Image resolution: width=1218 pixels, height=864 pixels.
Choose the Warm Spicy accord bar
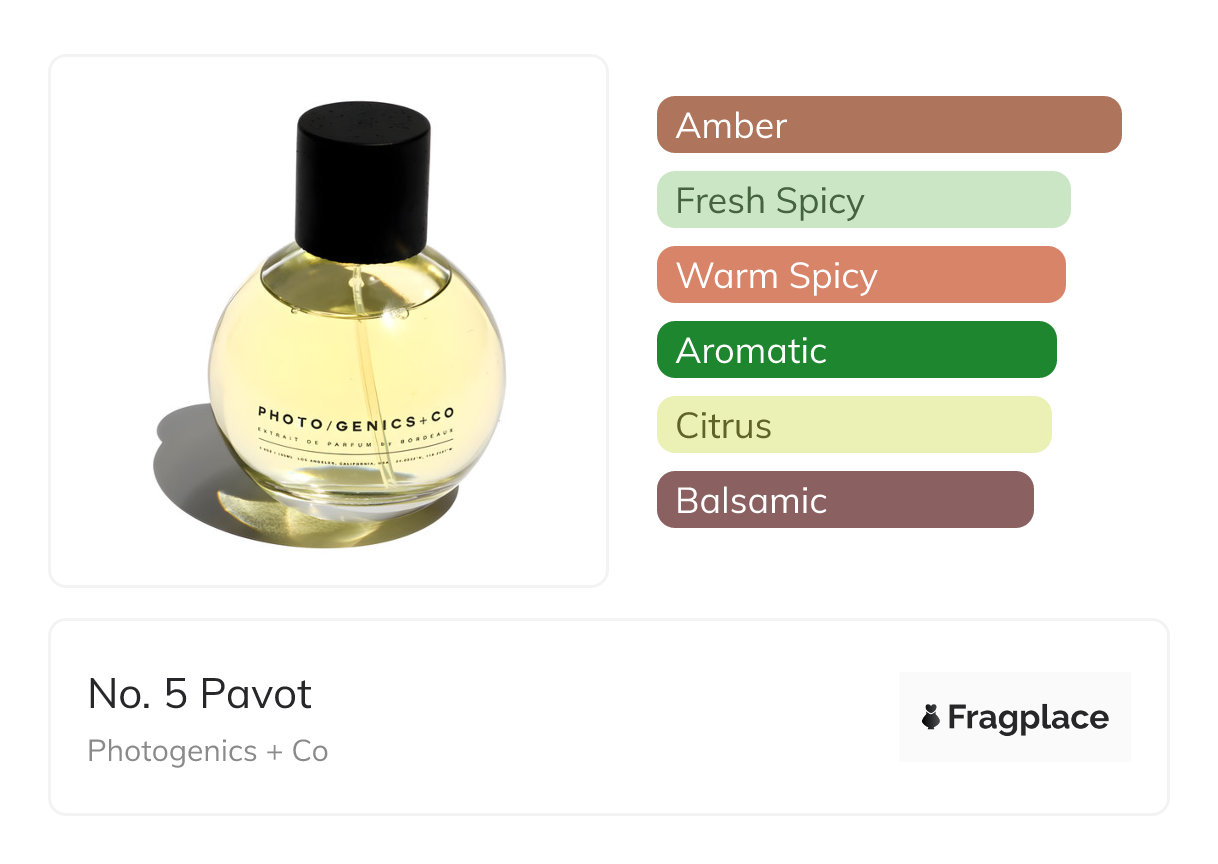(x=861, y=275)
